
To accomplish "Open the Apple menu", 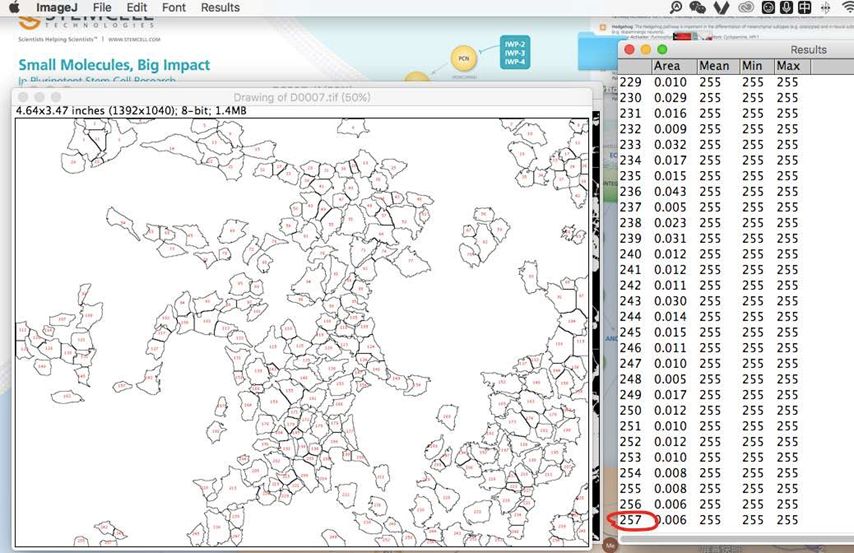I will click(15, 7).
